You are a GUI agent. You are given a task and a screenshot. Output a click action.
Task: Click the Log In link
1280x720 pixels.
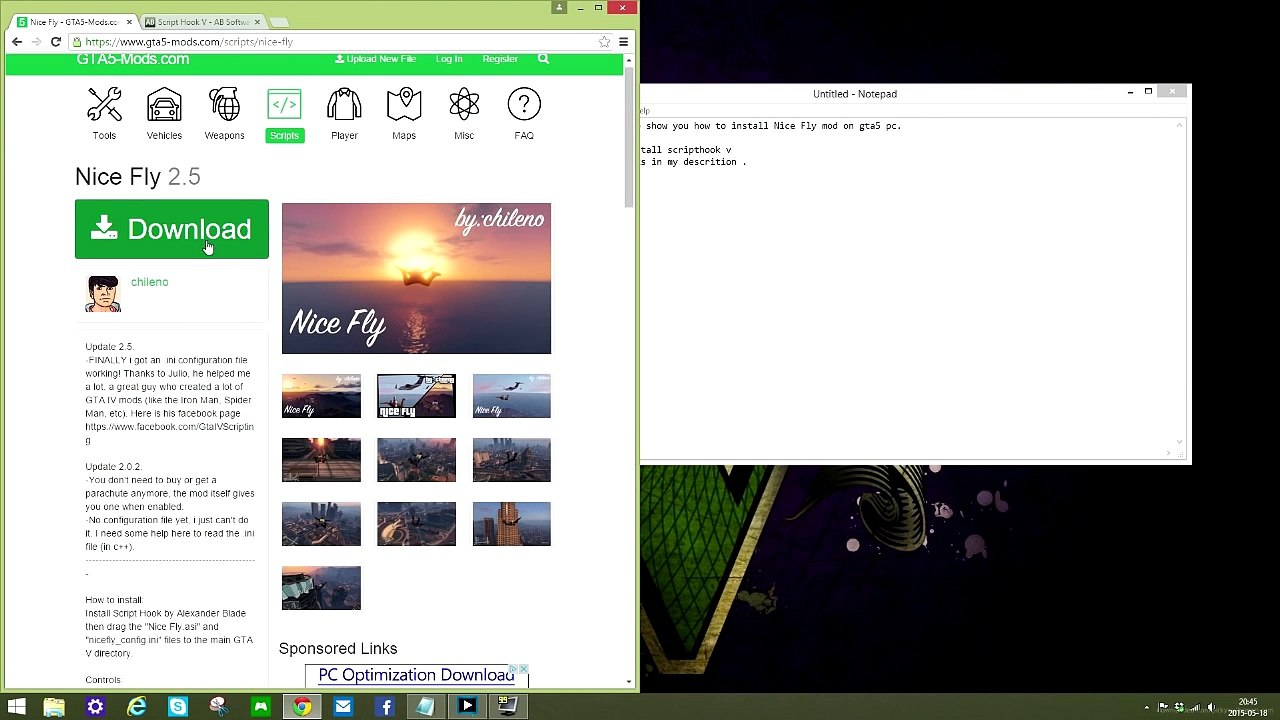(x=449, y=59)
